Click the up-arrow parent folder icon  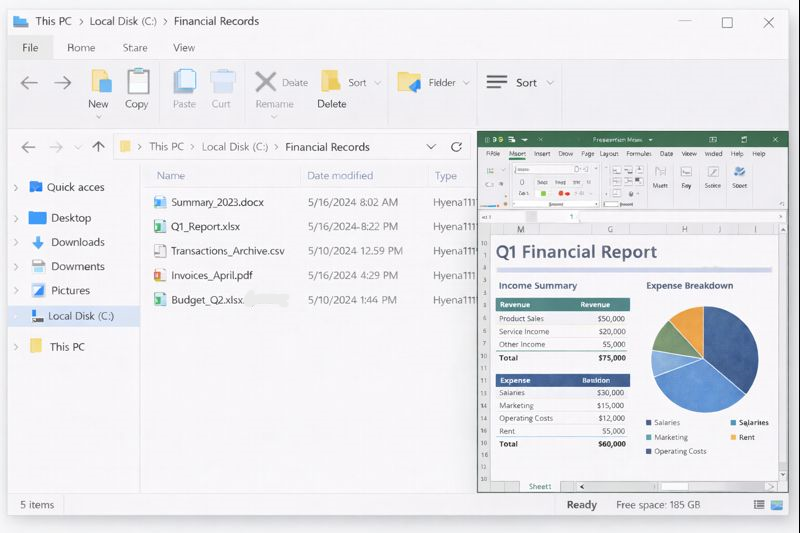(98, 147)
